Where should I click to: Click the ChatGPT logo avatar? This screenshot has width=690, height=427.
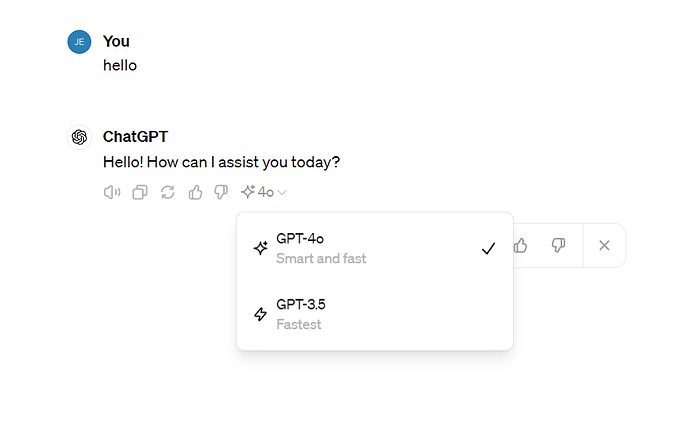pos(79,137)
